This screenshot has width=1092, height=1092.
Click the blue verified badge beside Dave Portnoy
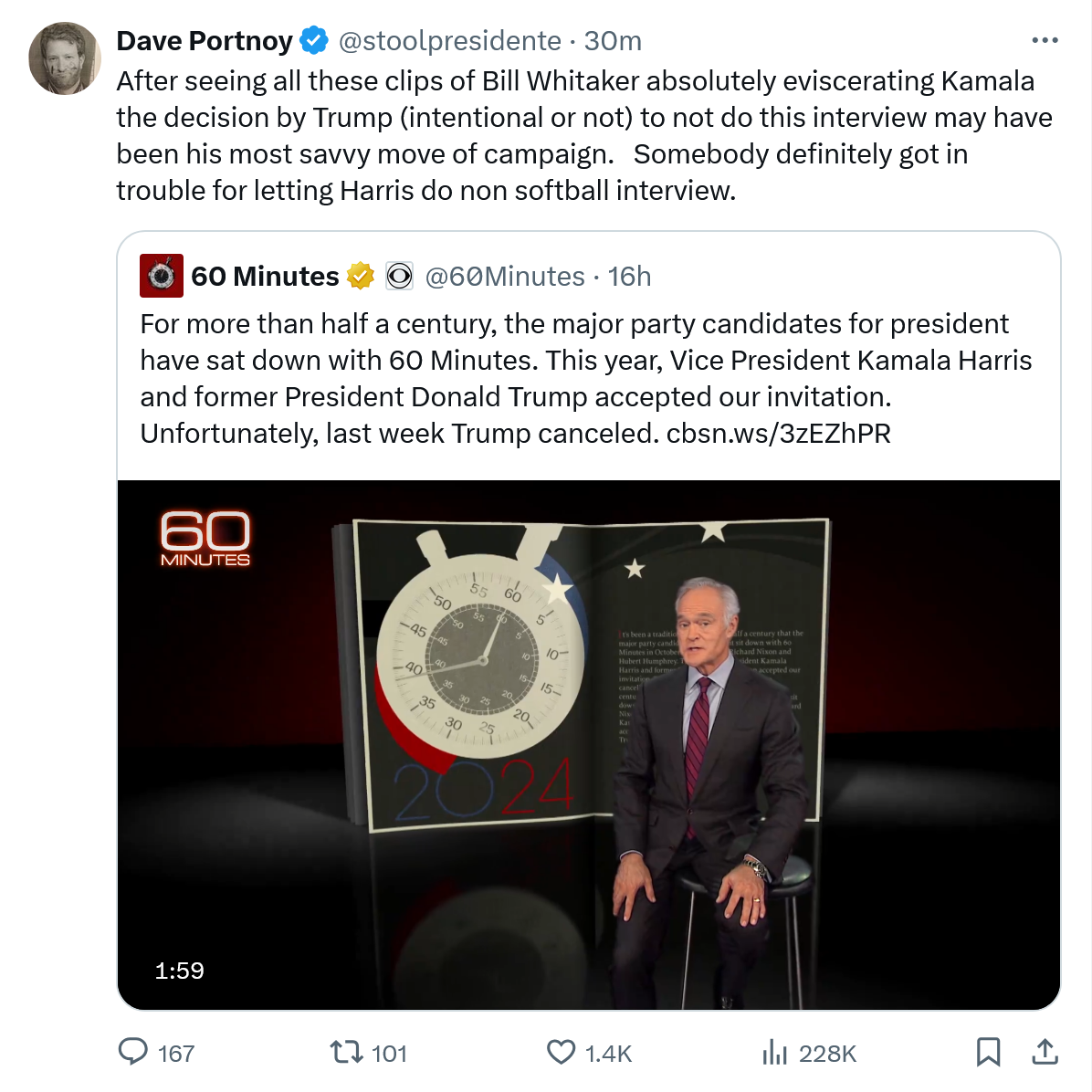(x=314, y=40)
